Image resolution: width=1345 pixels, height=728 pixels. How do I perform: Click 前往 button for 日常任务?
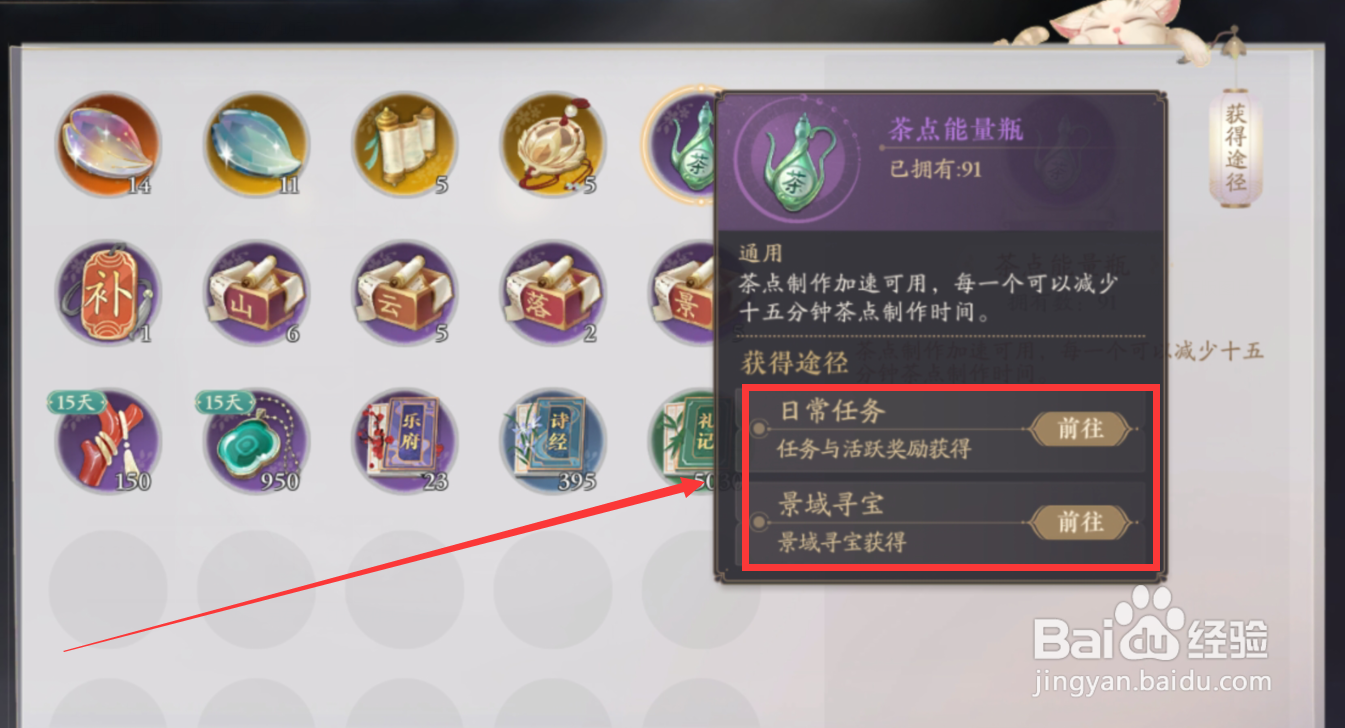click(1081, 429)
